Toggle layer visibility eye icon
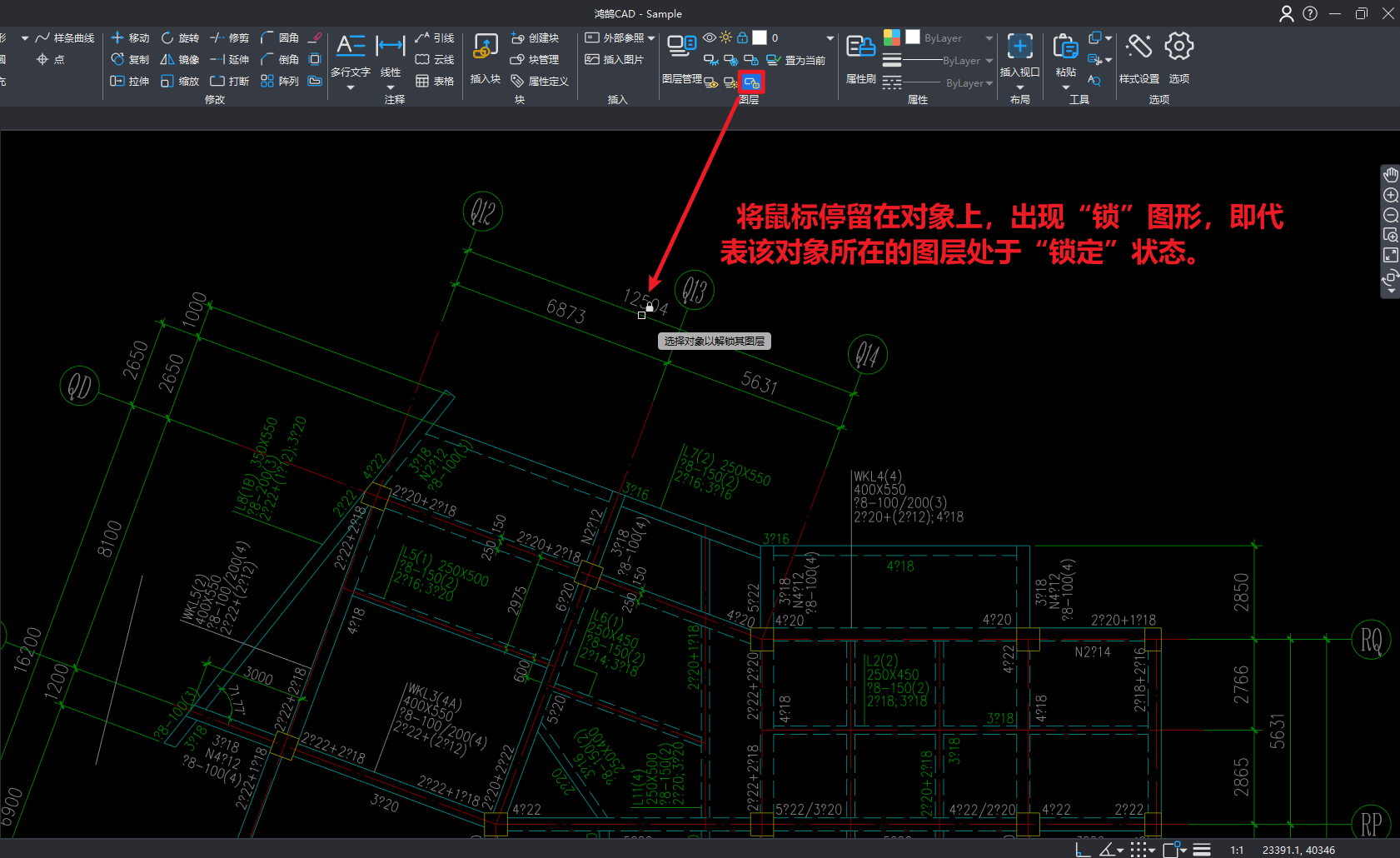The image size is (1400, 858). pyautogui.click(x=710, y=37)
